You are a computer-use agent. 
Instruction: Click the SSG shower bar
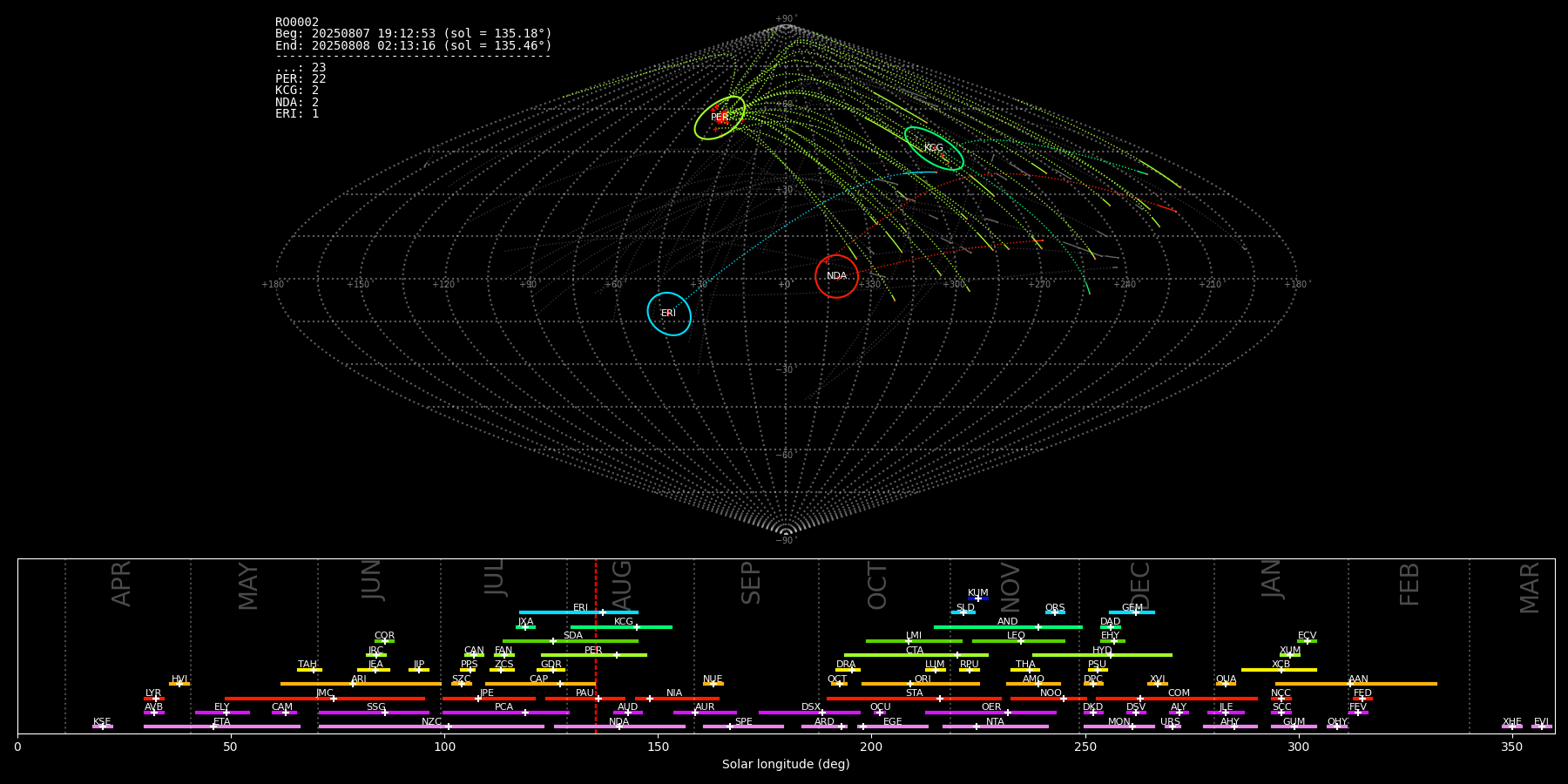coord(374,713)
